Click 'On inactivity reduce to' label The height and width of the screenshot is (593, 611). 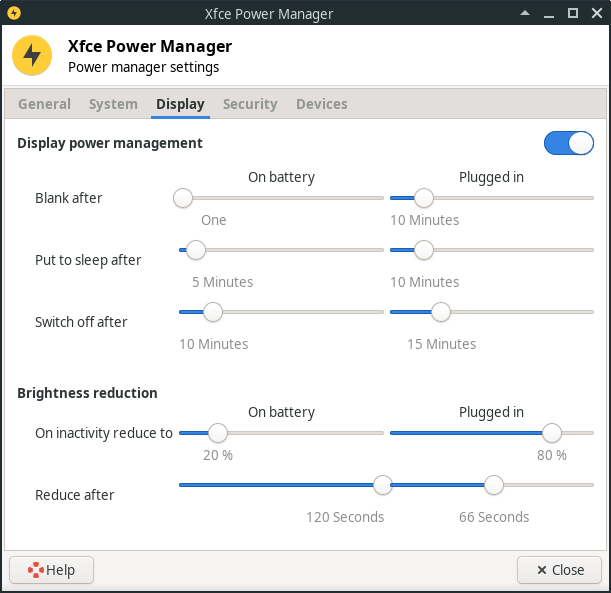coord(104,433)
